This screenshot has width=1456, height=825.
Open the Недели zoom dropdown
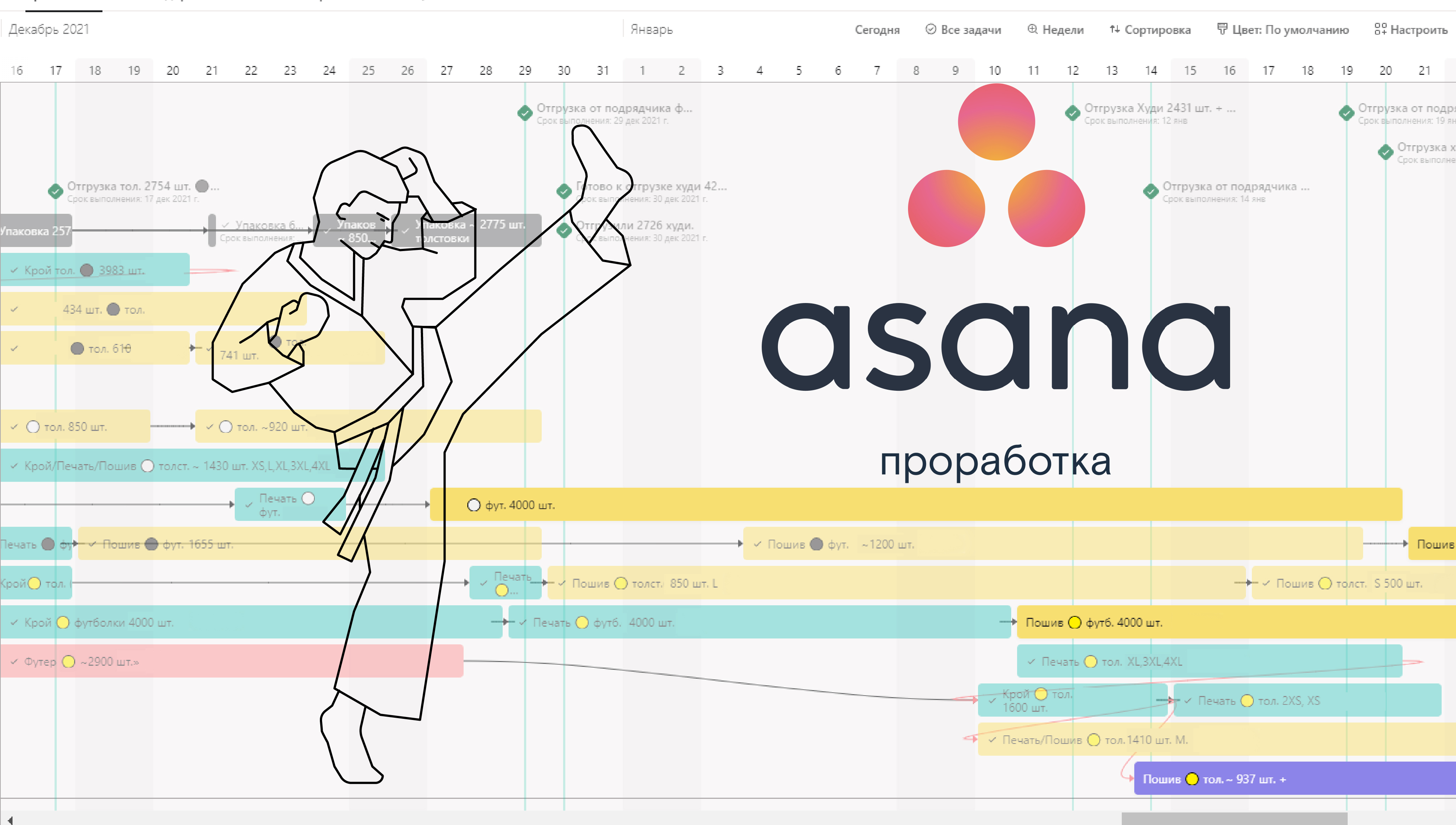[x=1055, y=29]
